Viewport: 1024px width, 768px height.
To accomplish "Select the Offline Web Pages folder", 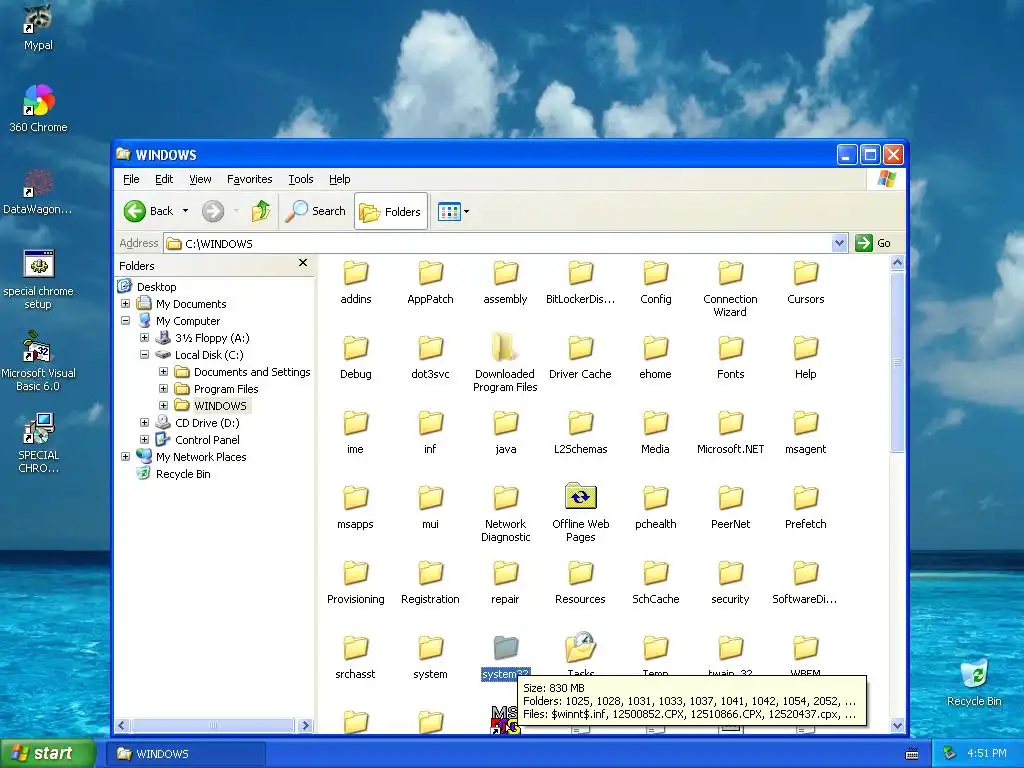I will (580, 514).
